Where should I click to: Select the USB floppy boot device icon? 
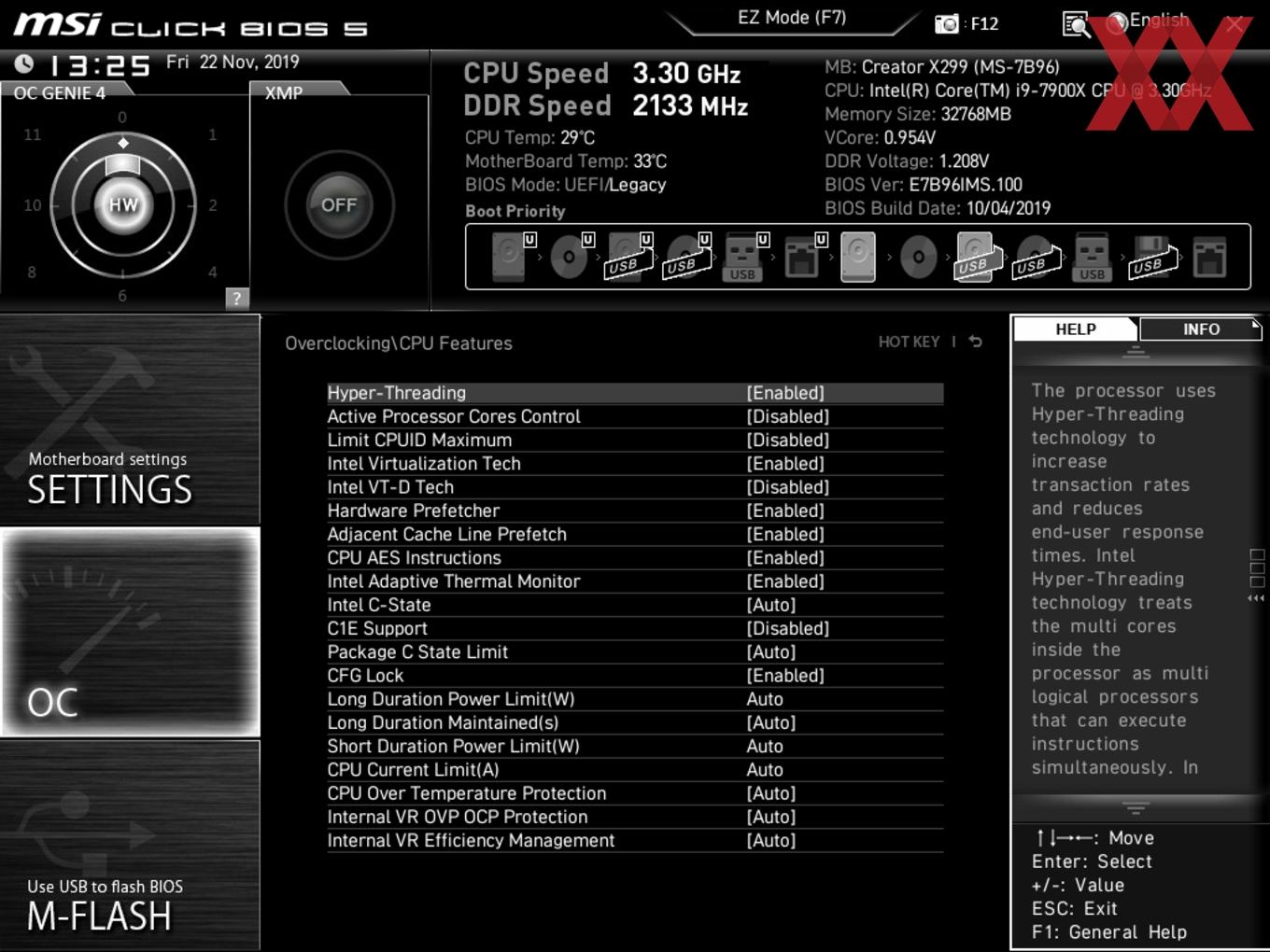point(1153,257)
